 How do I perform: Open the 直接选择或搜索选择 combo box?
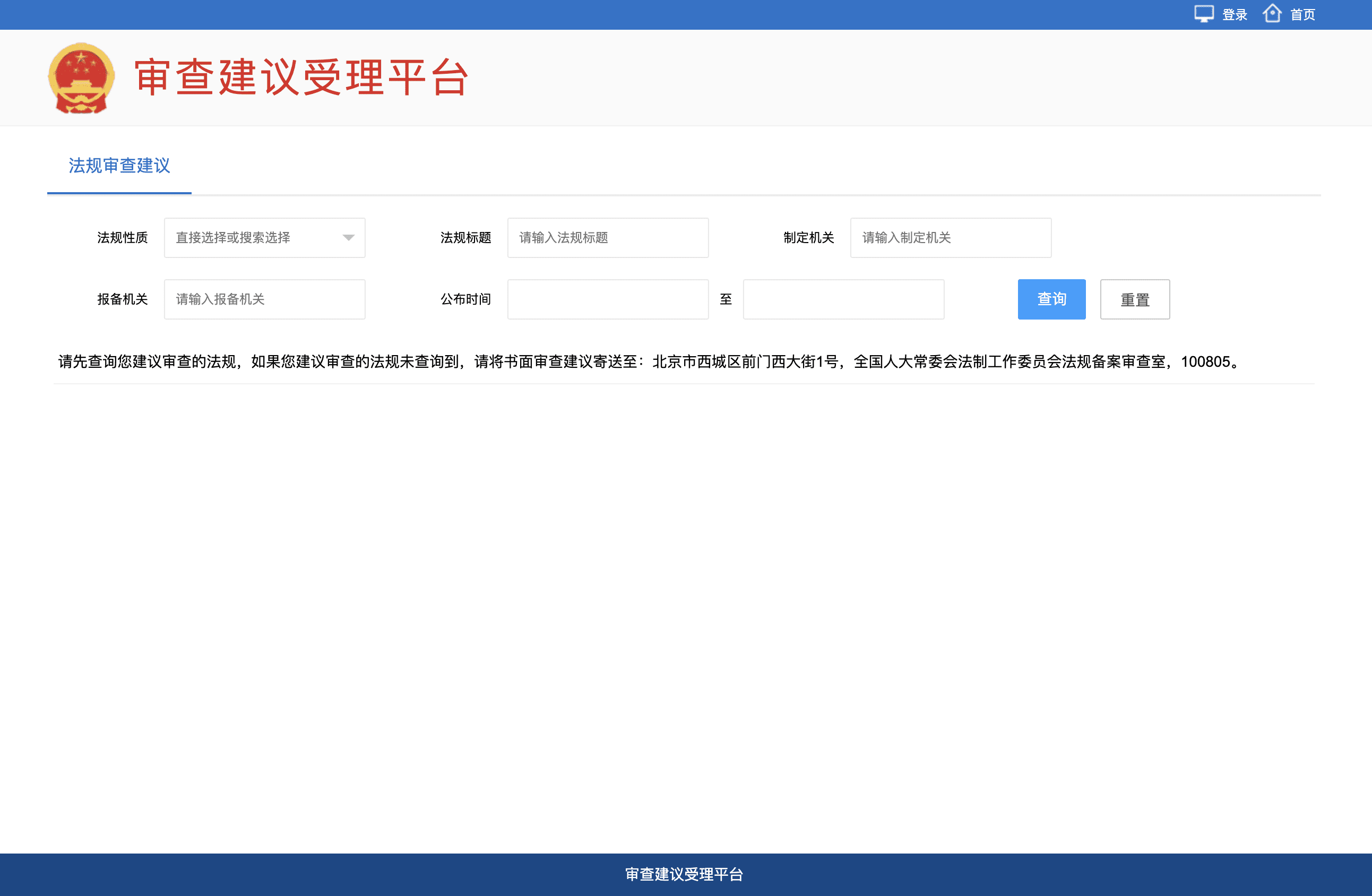tap(254, 238)
